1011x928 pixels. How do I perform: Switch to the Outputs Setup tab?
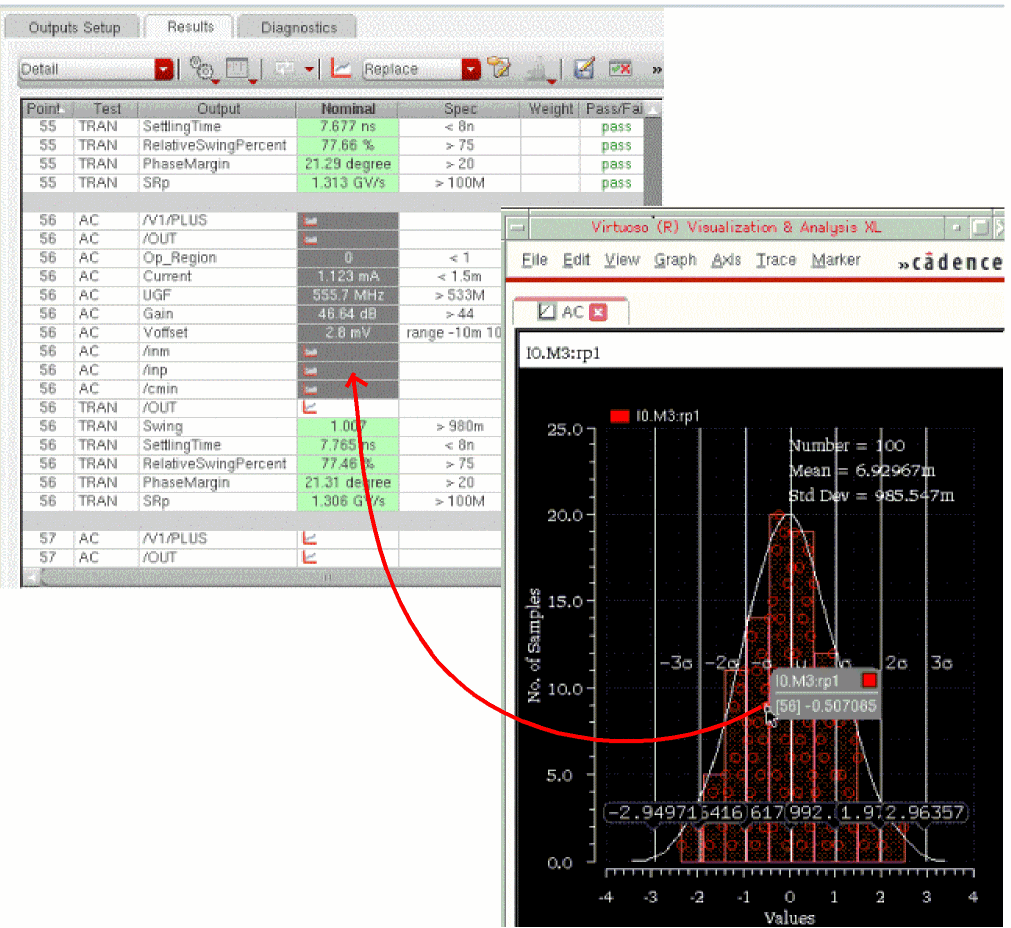(74, 27)
